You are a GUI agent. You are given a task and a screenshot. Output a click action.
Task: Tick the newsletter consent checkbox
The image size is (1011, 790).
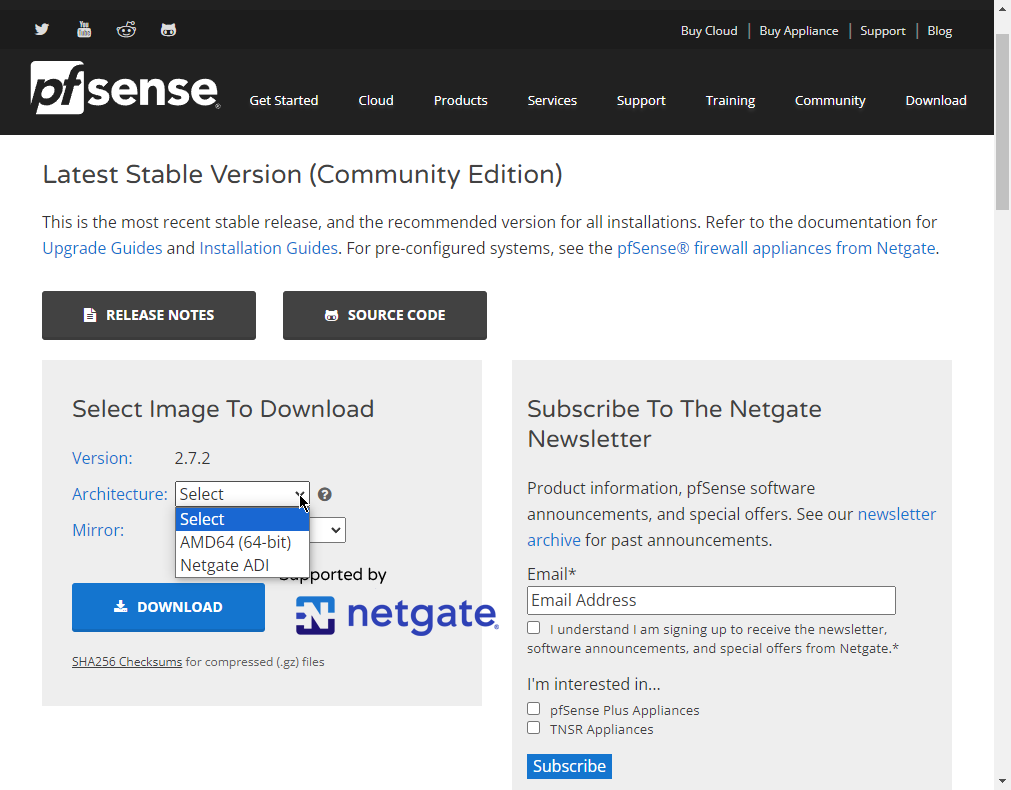[x=533, y=628]
